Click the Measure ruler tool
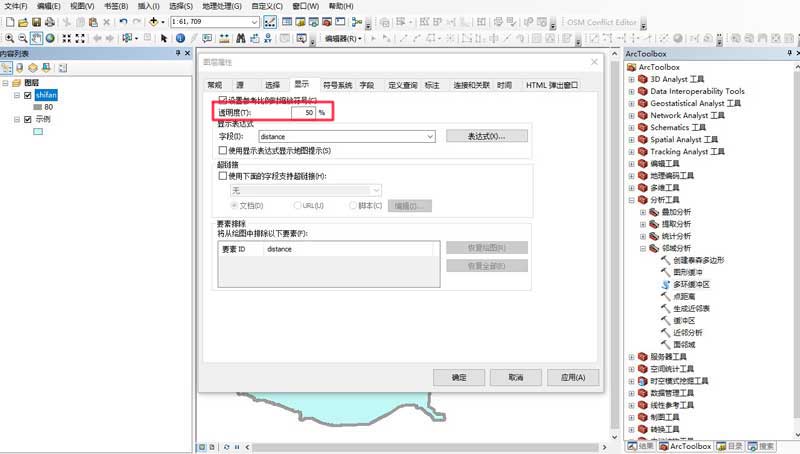The image size is (800, 454). pyautogui.click(x=224, y=38)
